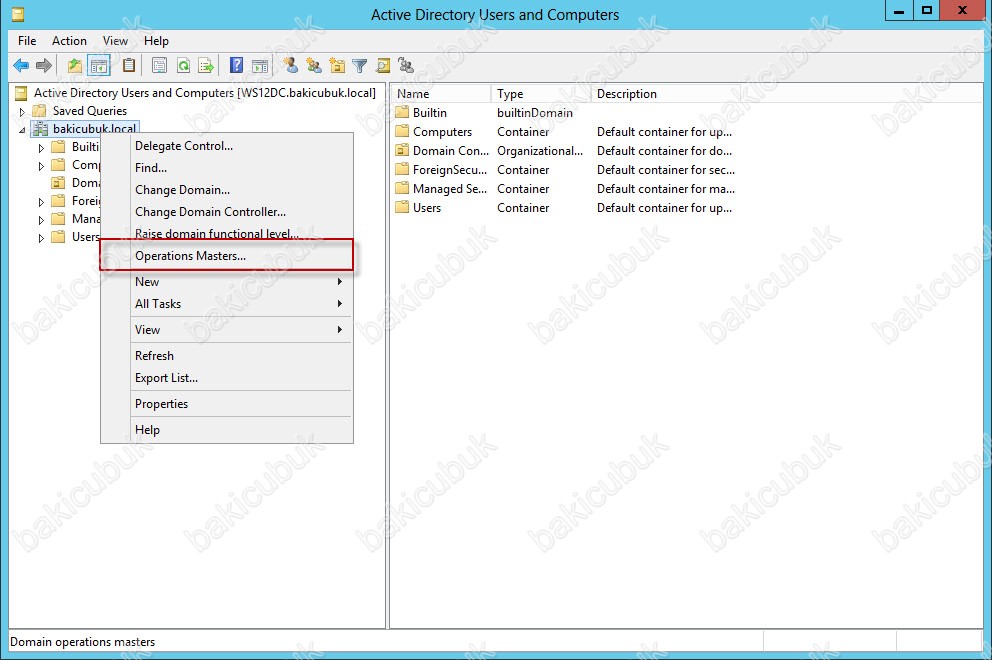992x660 pixels.
Task: Sort by the Description column header
Action: (666, 94)
